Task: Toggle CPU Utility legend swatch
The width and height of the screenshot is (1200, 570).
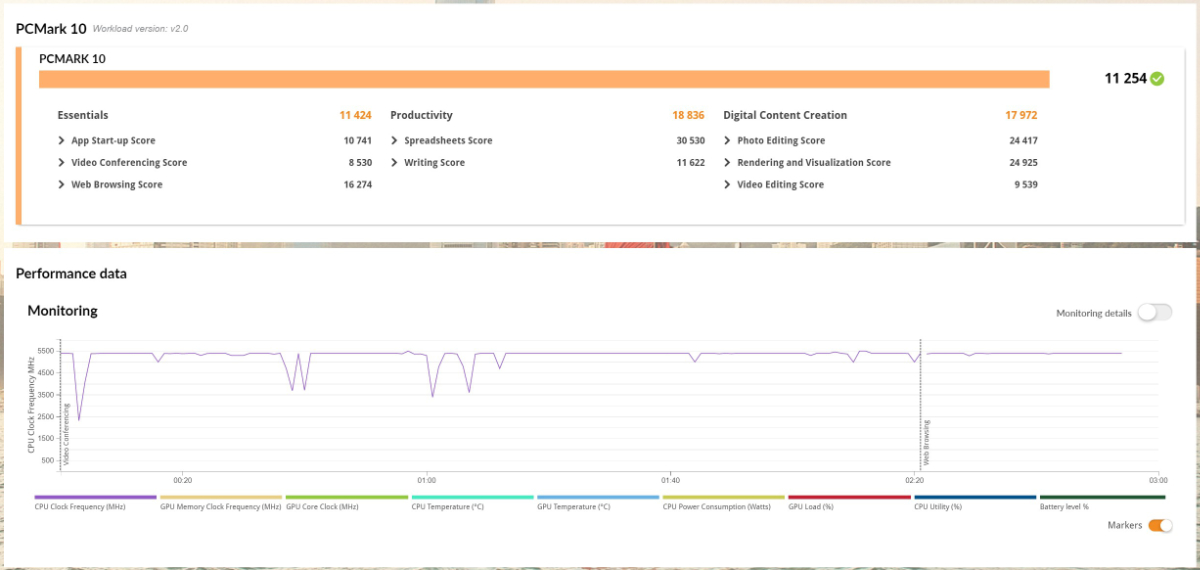Action: pyautogui.click(x=975, y=497)
